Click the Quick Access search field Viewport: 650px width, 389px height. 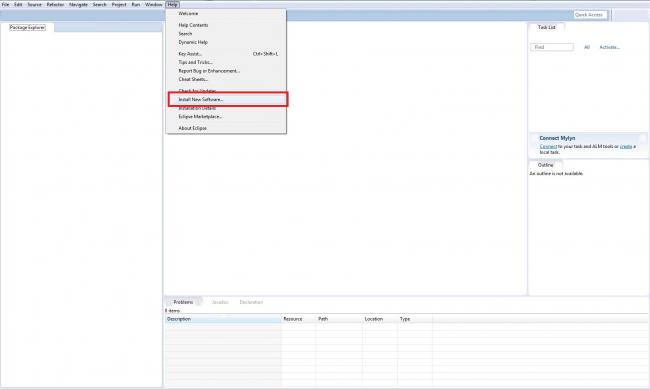pyautogui.click(x=590, y=15)
